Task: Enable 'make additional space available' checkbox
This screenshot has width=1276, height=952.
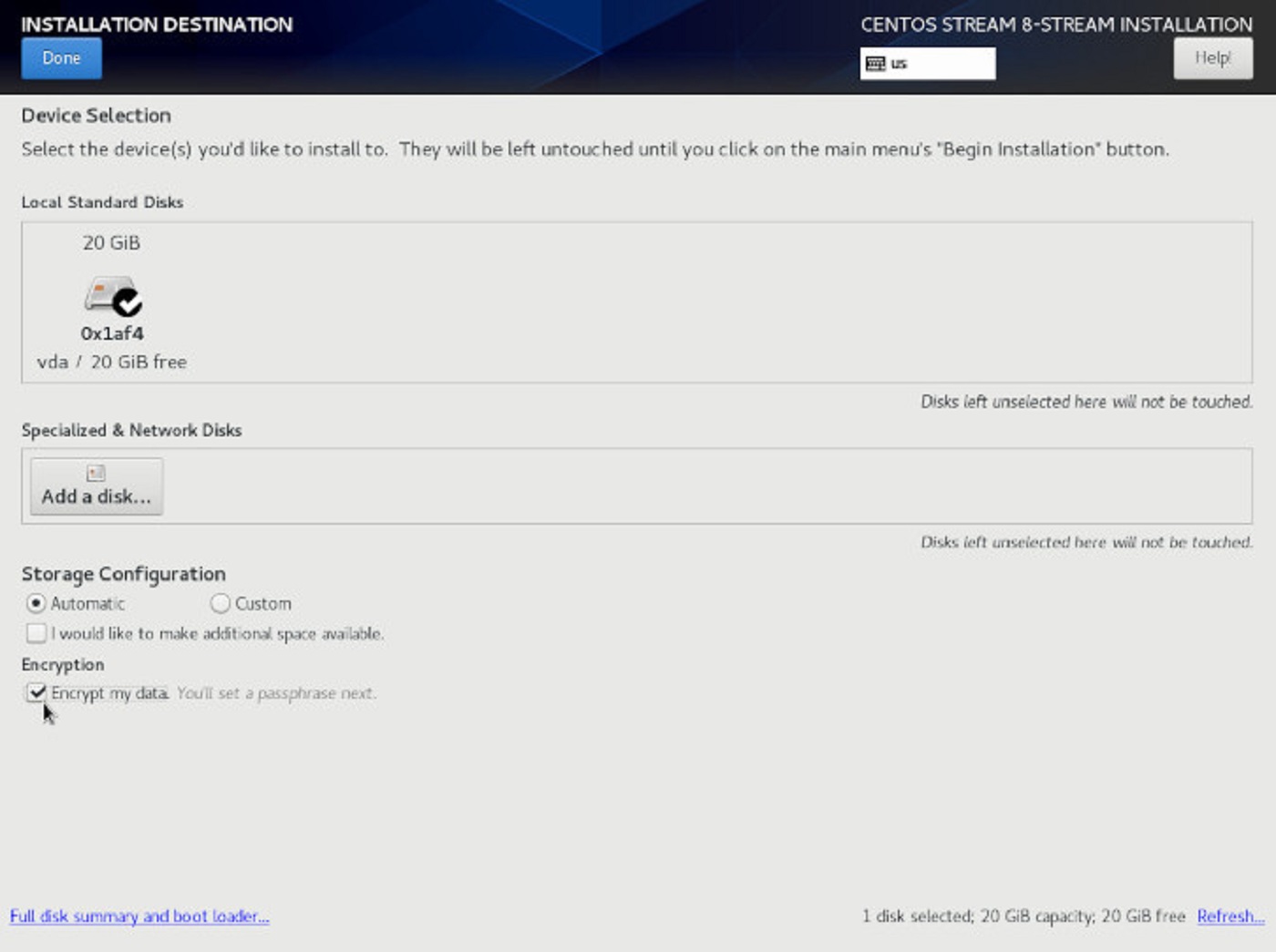Action: pyautogui.click(x=36, y=633)
